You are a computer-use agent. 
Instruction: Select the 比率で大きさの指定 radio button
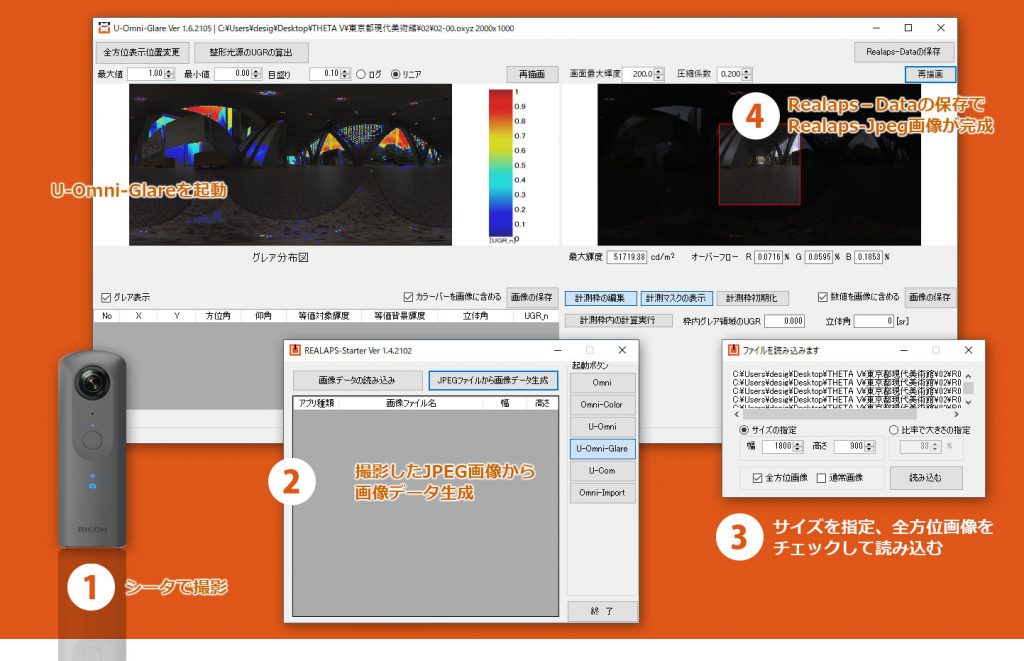pyautogui.click(x=894, y=430)
